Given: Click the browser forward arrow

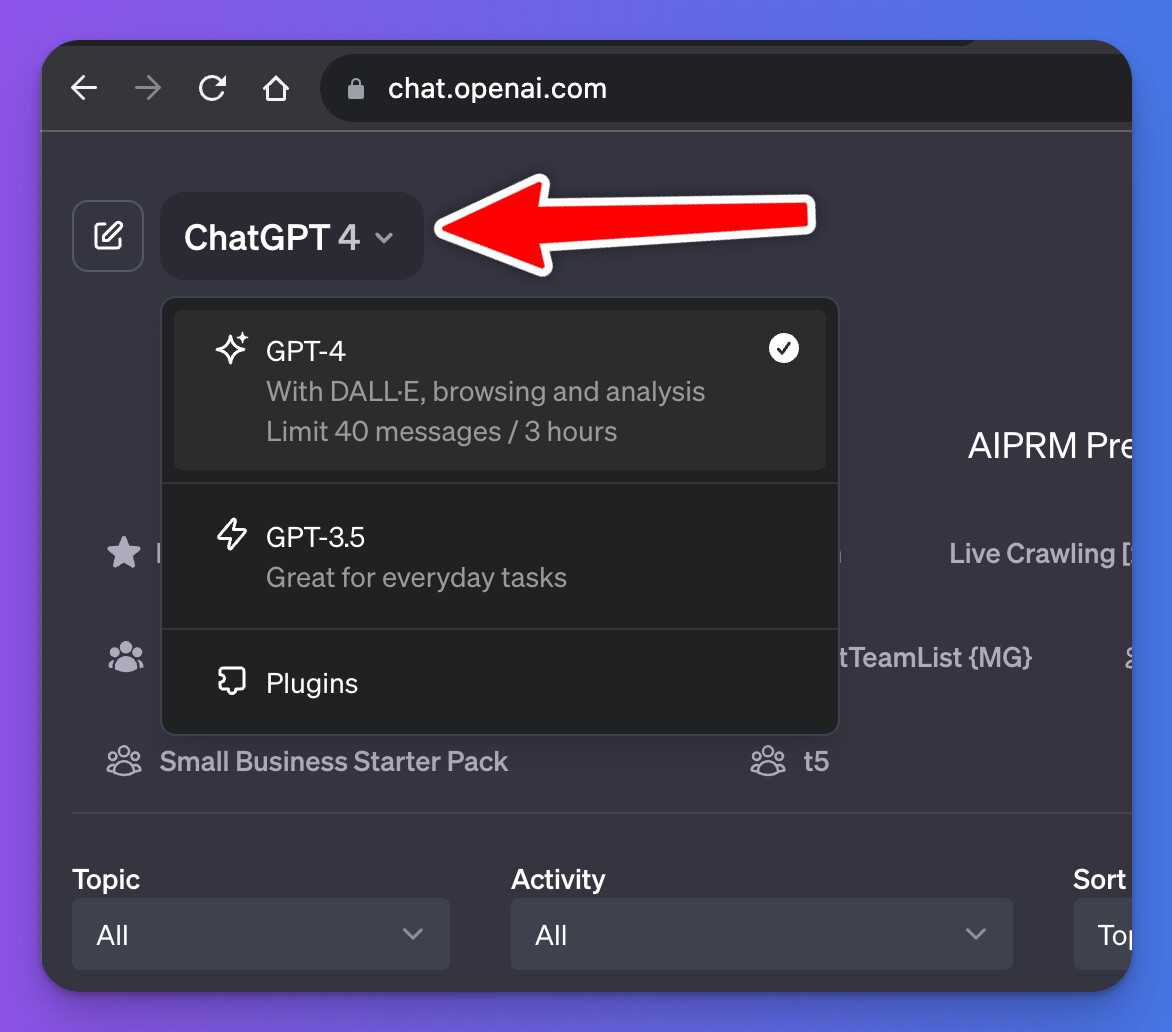Looking at the screenshot, I should [148, 89].
